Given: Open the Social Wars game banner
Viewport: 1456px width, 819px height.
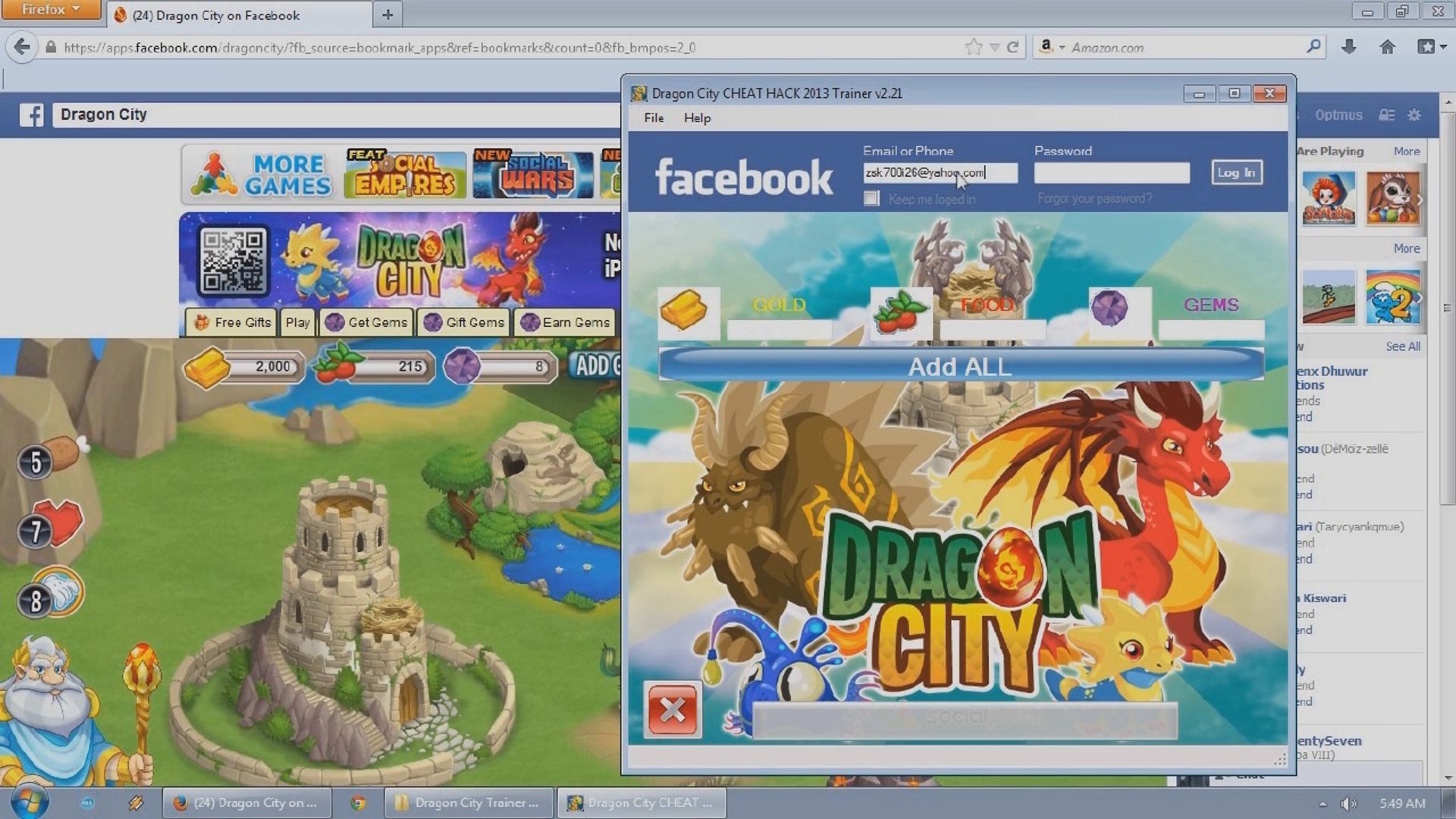Looking at the screenshot, I should (x=533, y=174).
